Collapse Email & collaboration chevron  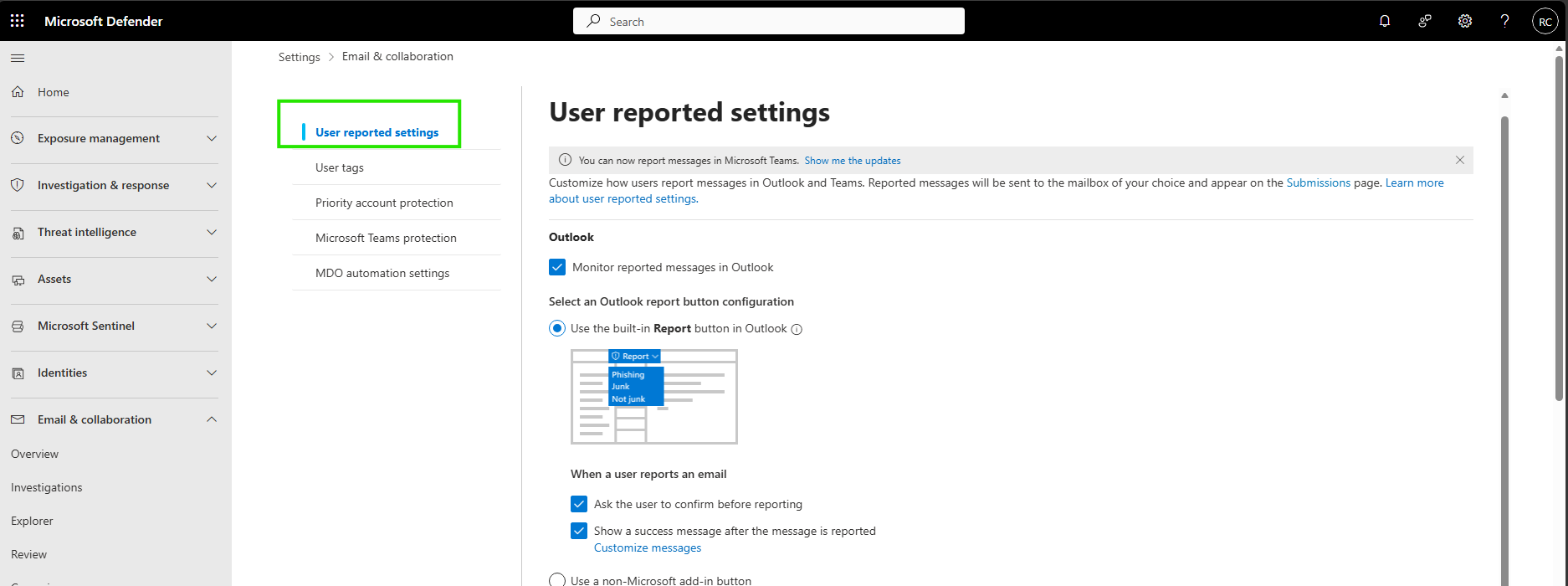coord(212,419)
